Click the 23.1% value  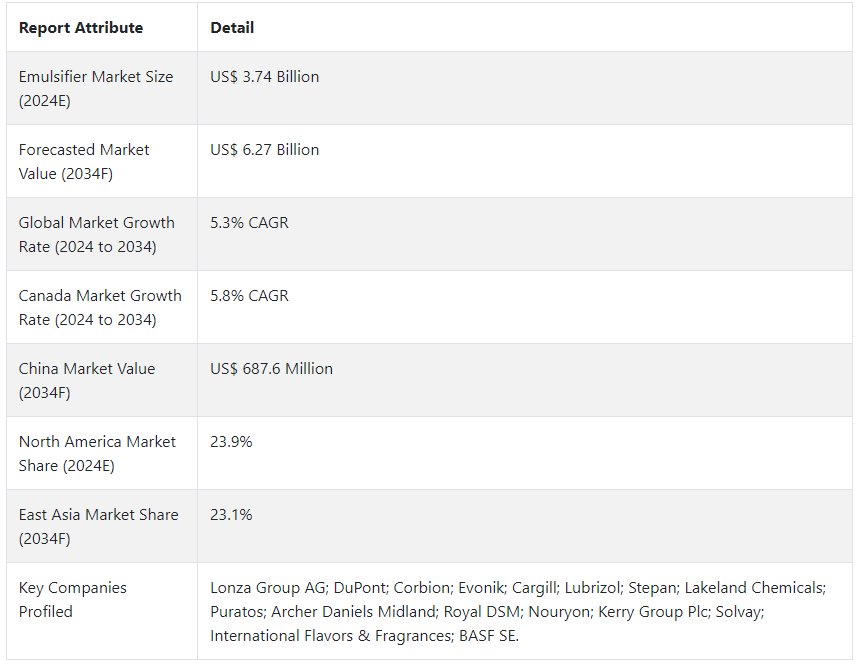[x=231, y=515]
